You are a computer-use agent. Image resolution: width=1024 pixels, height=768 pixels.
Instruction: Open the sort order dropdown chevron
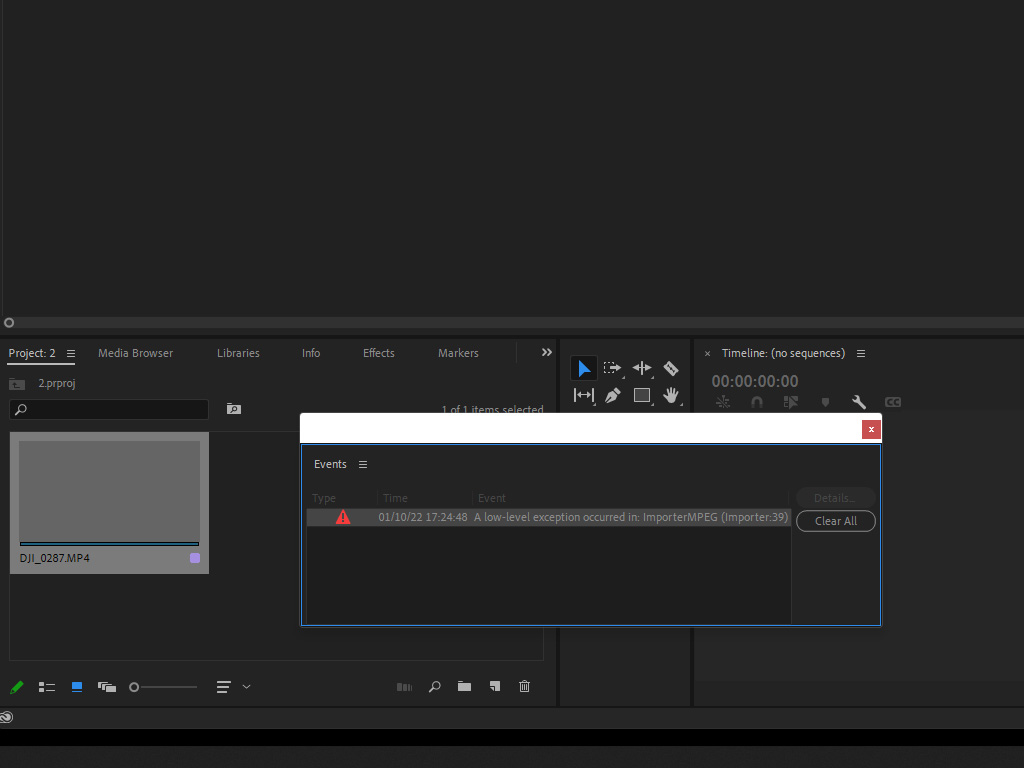(247, 687)
